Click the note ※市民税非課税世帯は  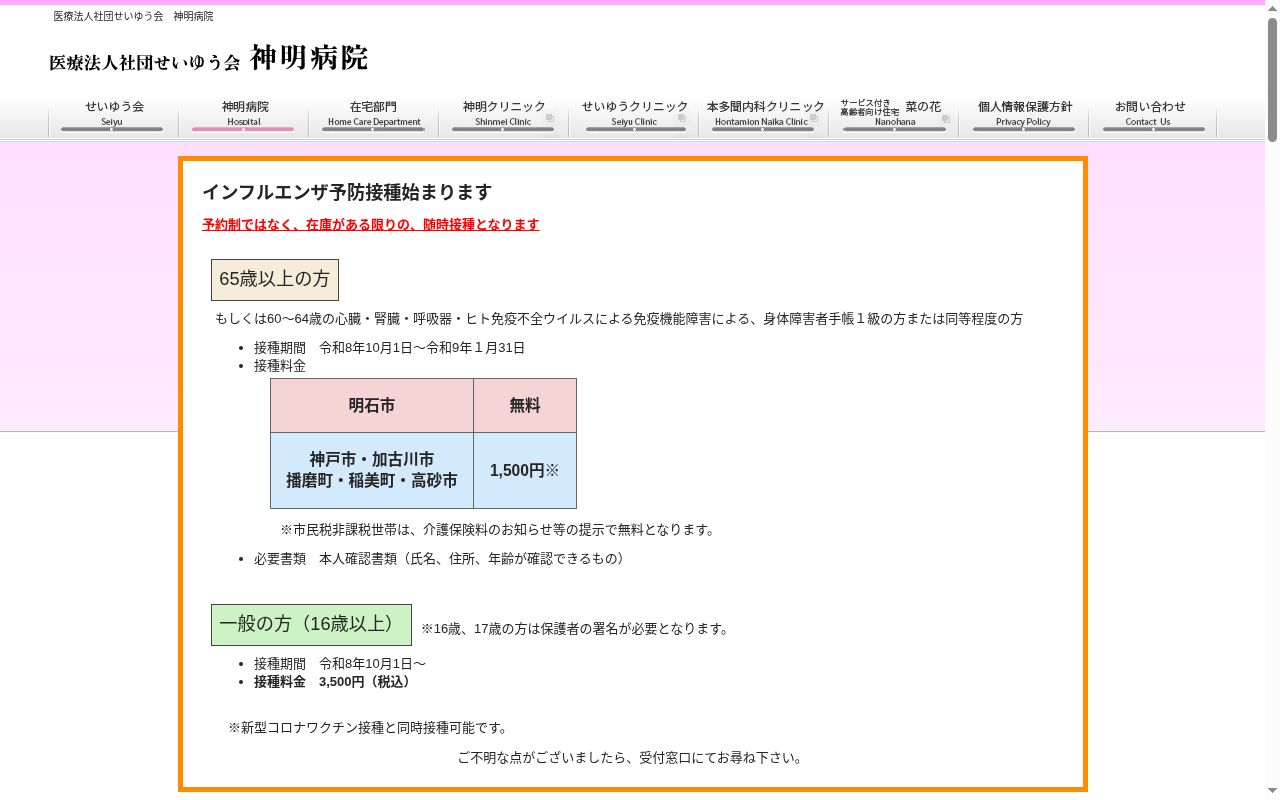pyautogui.click(x=500, y=530)
